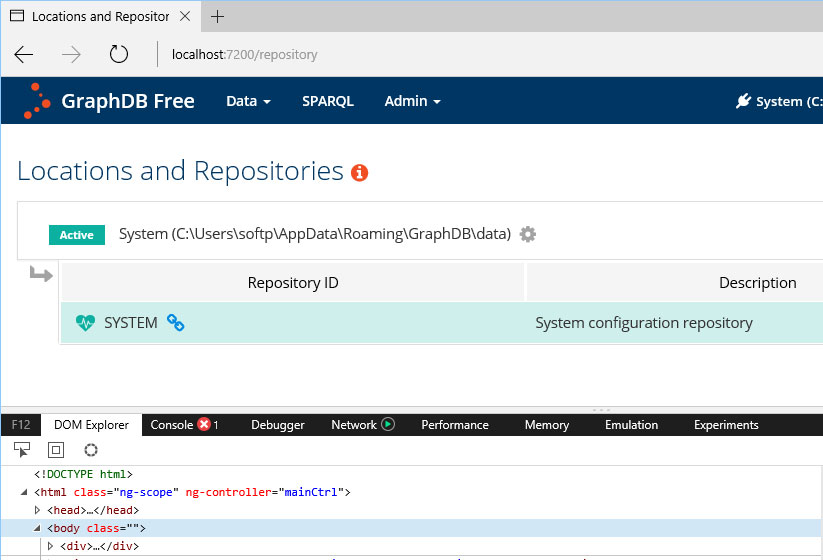Activate the Select element inspector tool
Image resolution: width=823 pixels, height=560 pixels.
22,450
